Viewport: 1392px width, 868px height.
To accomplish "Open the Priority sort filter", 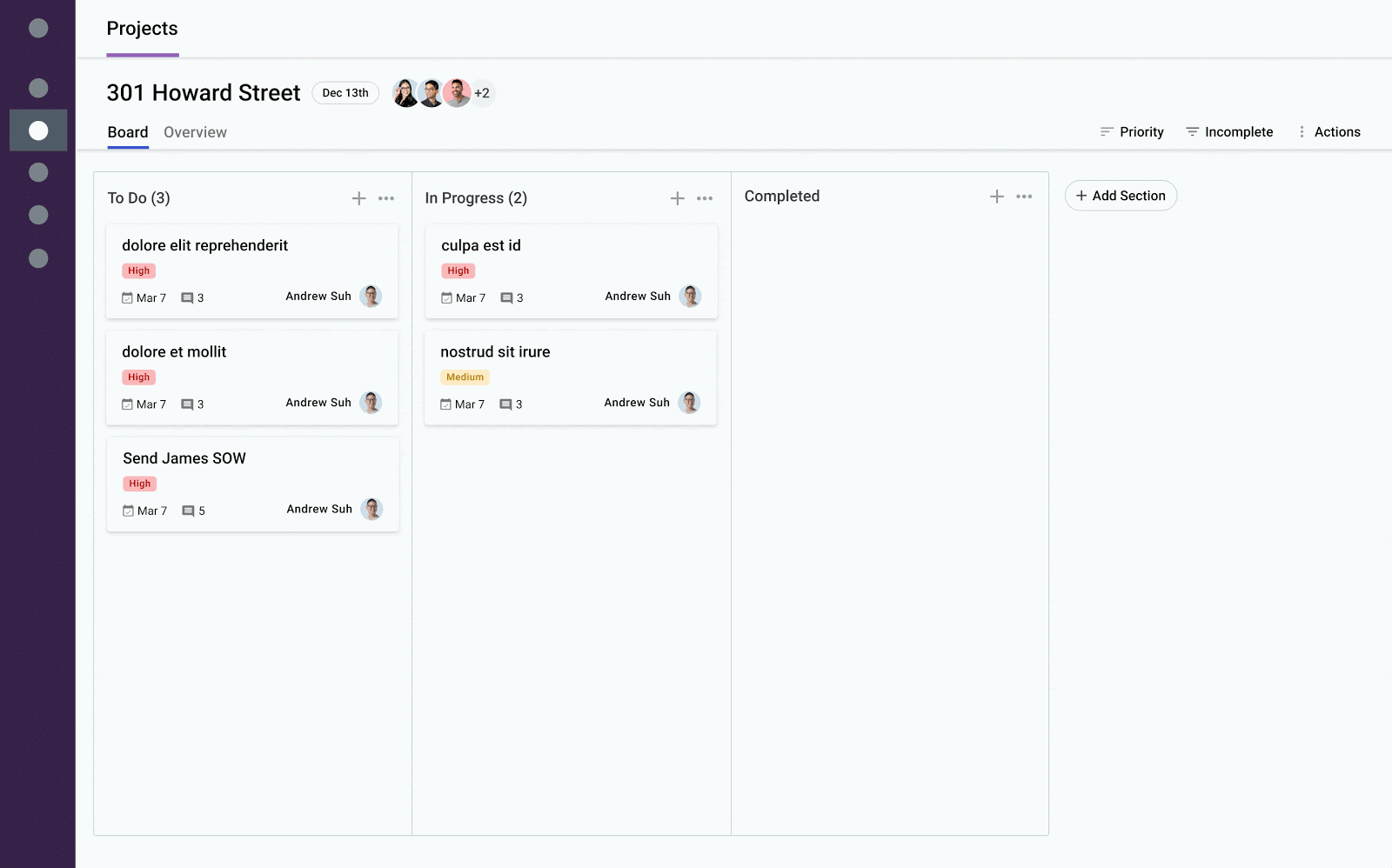I will [1132, 132].
